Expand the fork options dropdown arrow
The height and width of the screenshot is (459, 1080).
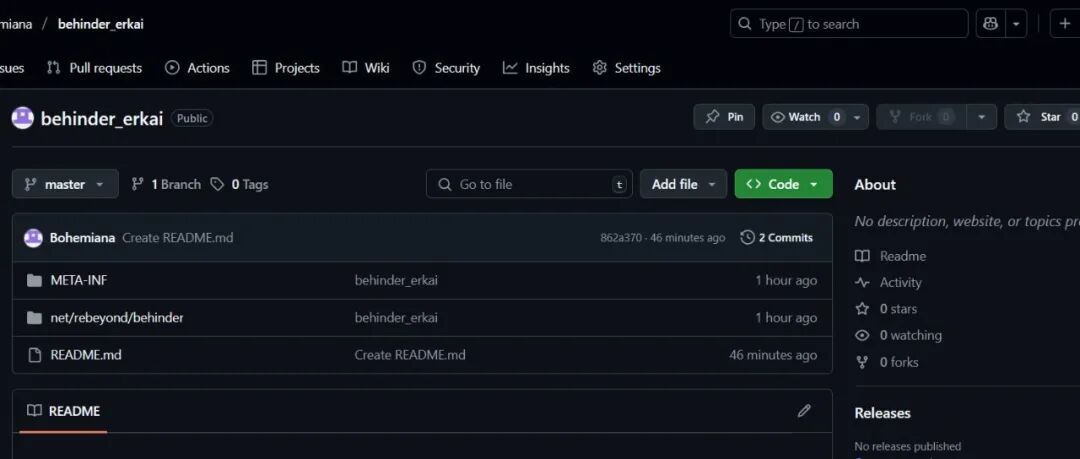[x=982, y=117]
